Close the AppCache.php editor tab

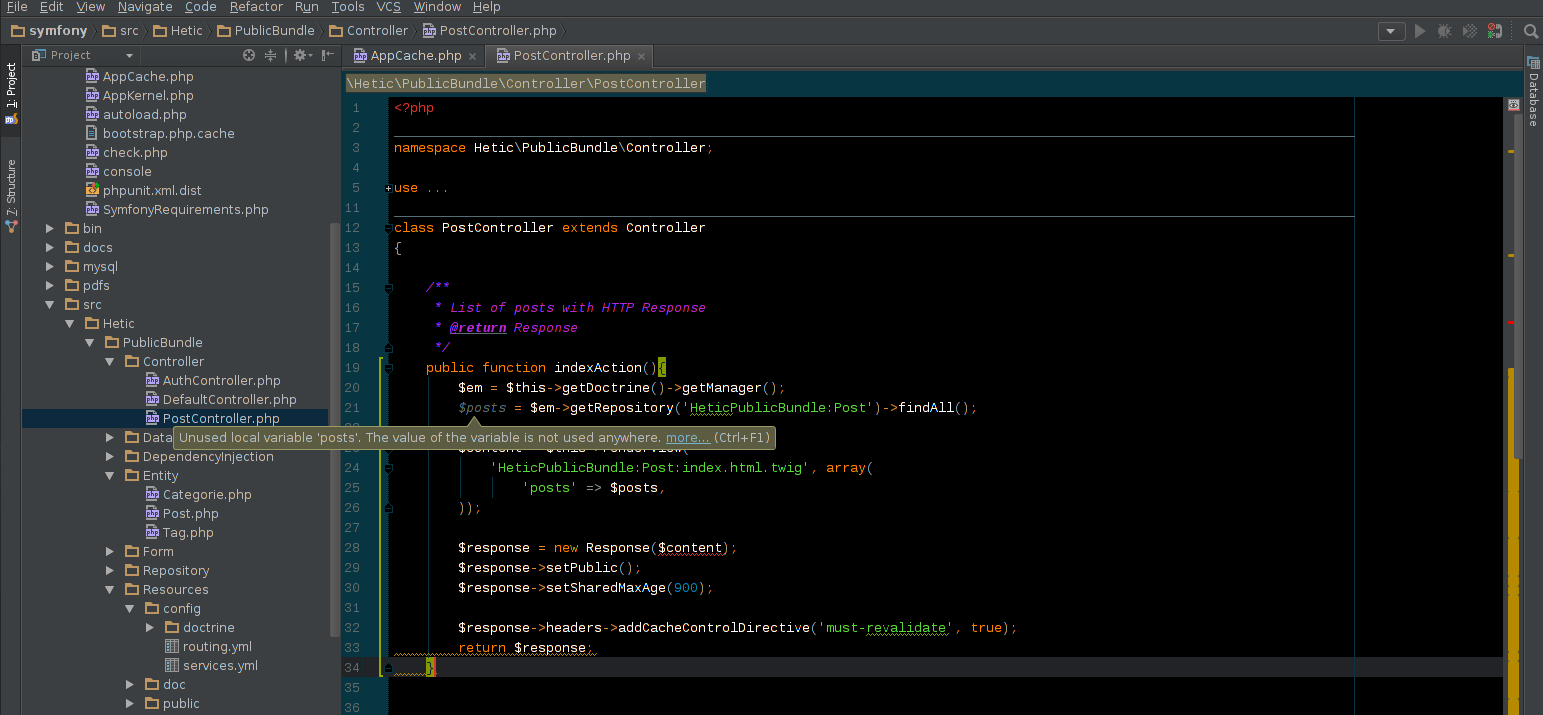pyautogui.click(x=474, y=56)
